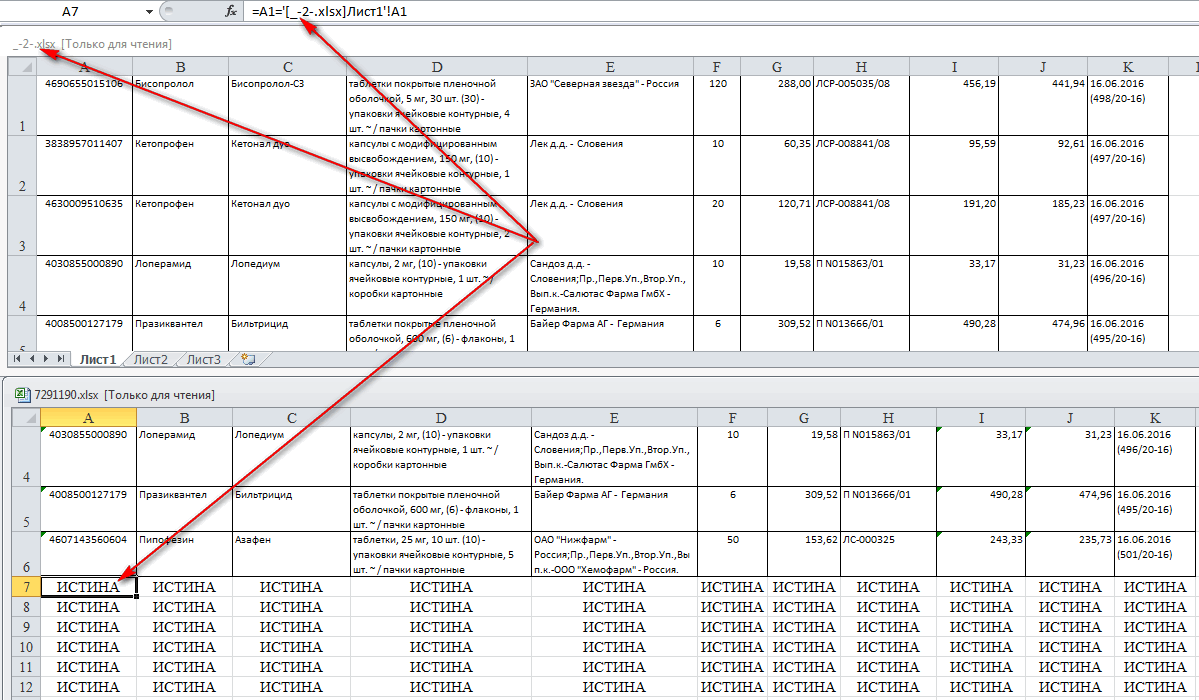Click the Excel file icon beside 7291190.xlsx
The width and height of the screenshot is (1199, 700).
coord(21,395)
